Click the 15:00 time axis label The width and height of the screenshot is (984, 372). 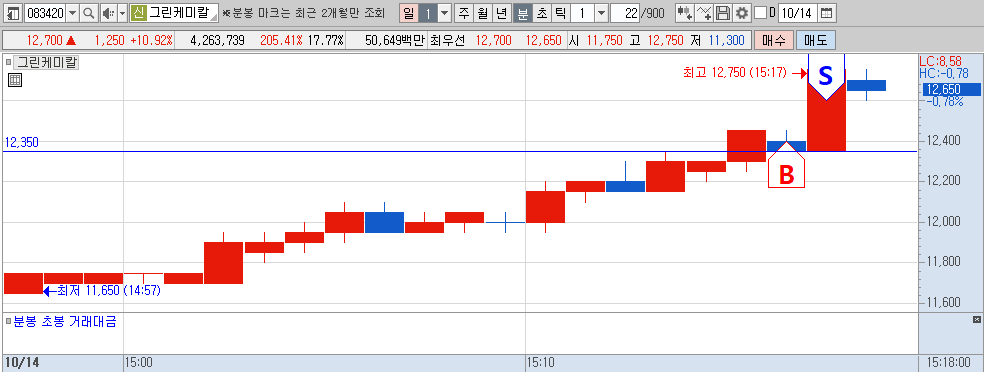coord(139,363)
